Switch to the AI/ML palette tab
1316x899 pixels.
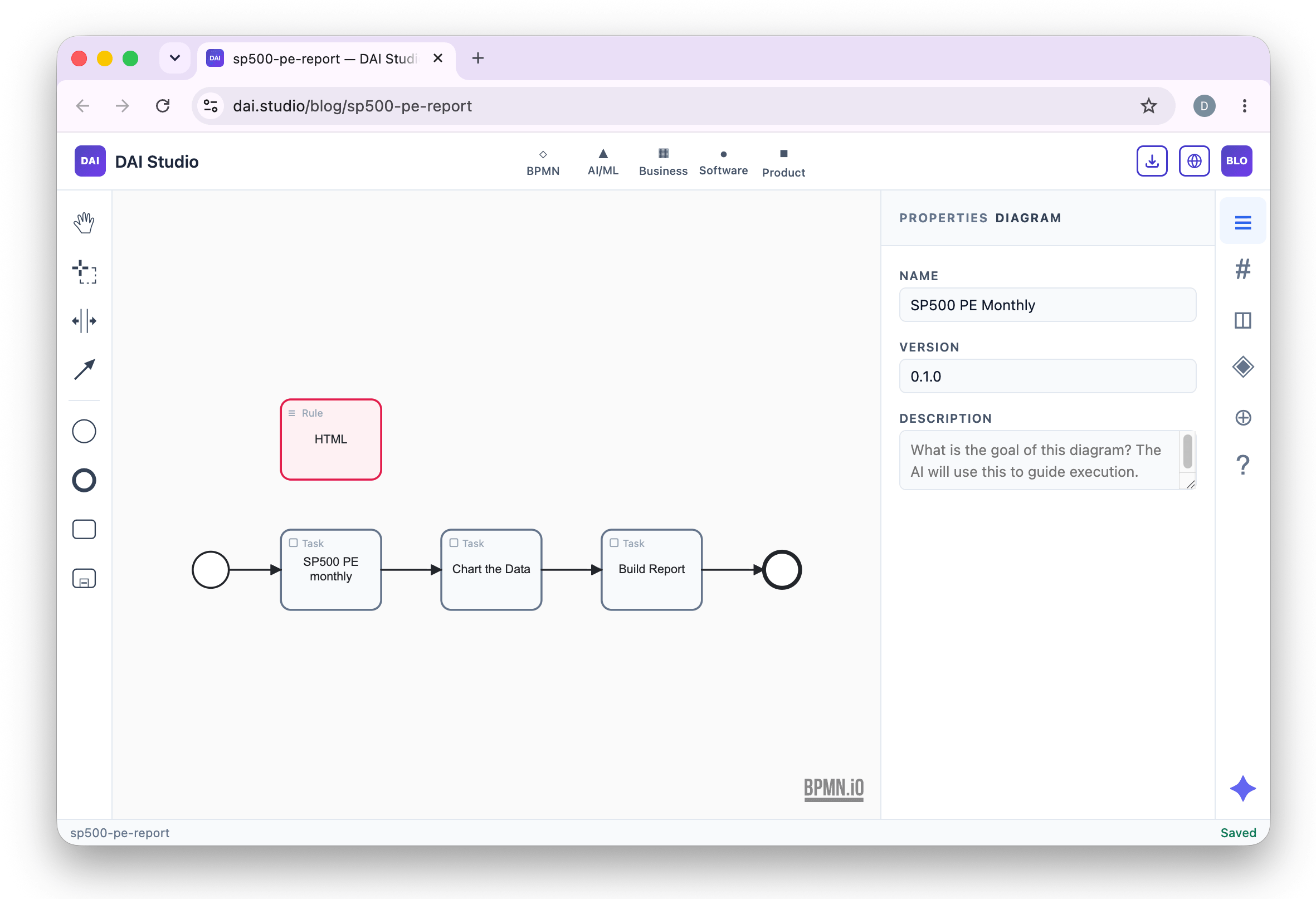click(x=602, y=163)
